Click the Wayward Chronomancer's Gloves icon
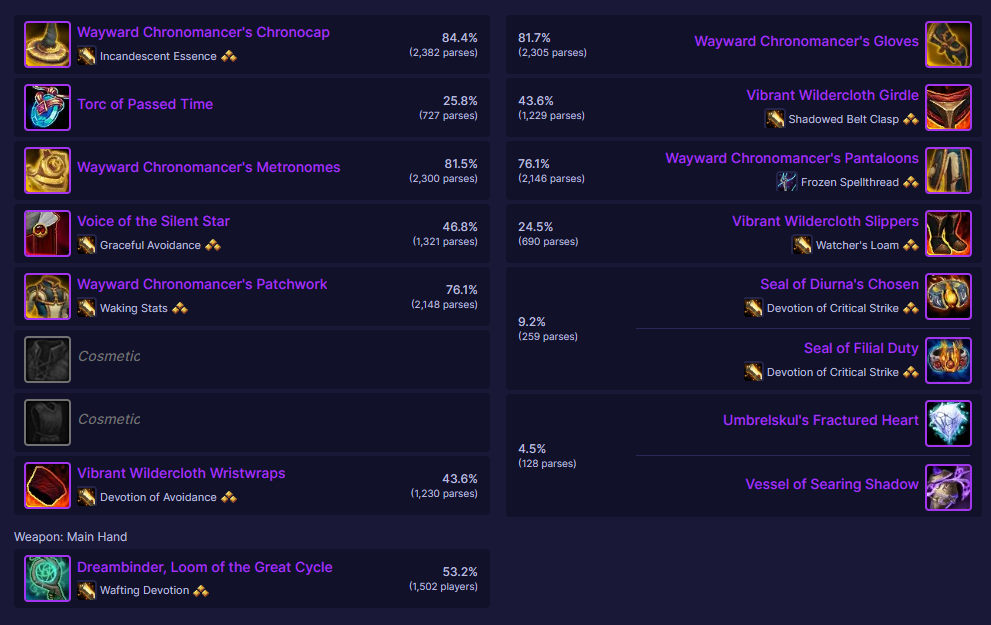This screenshot has height=625, width=991. tap(948, 44)
